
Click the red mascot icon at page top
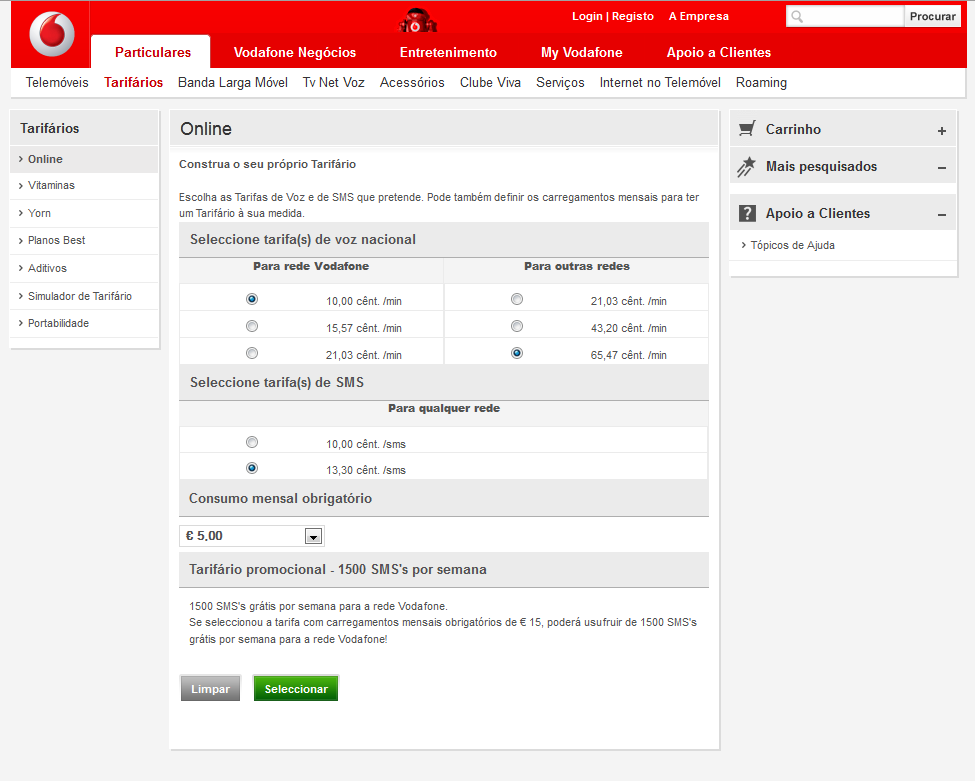click(418, 18)
